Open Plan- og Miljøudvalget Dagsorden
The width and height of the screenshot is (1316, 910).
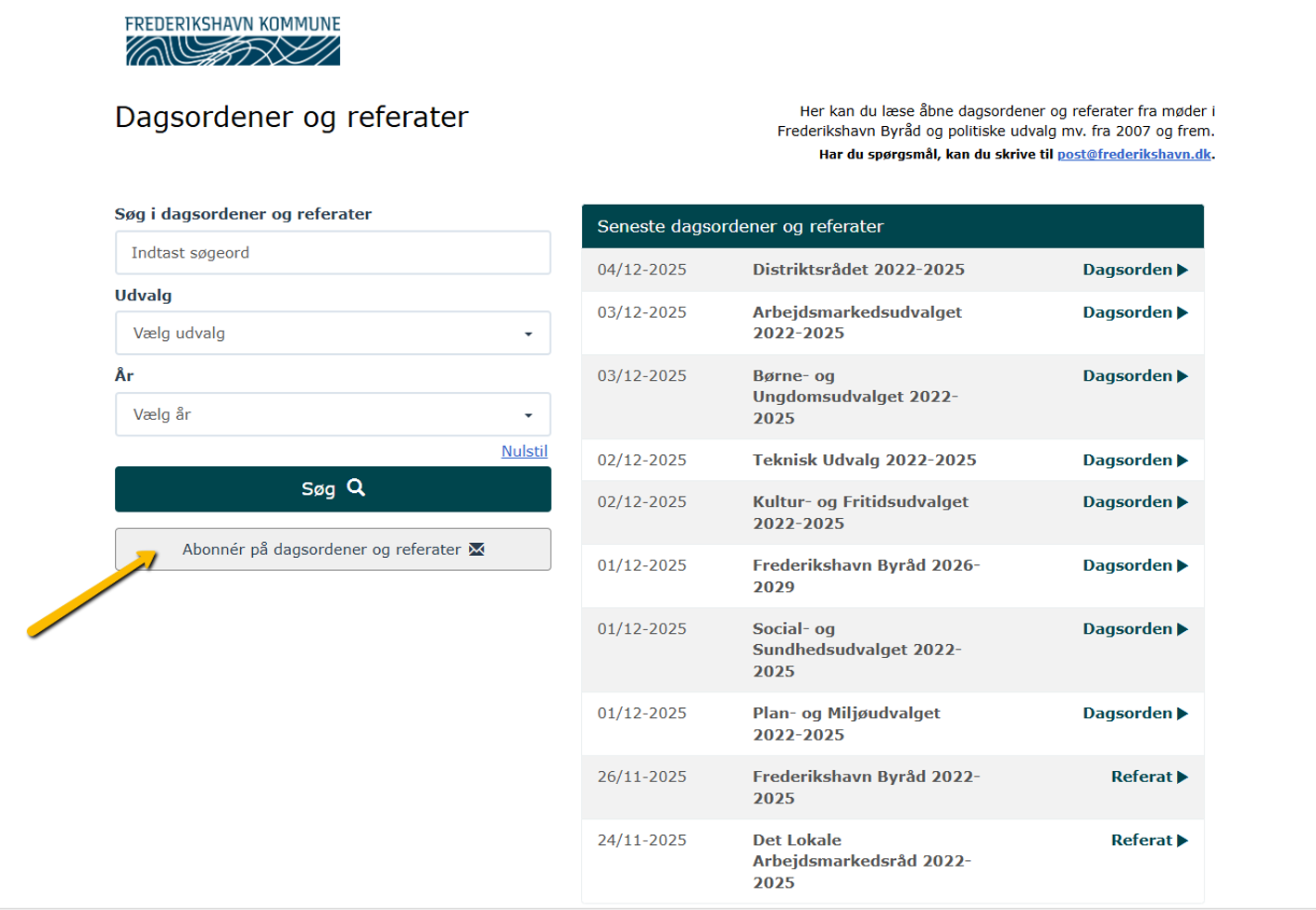[x=1127, y=714]
